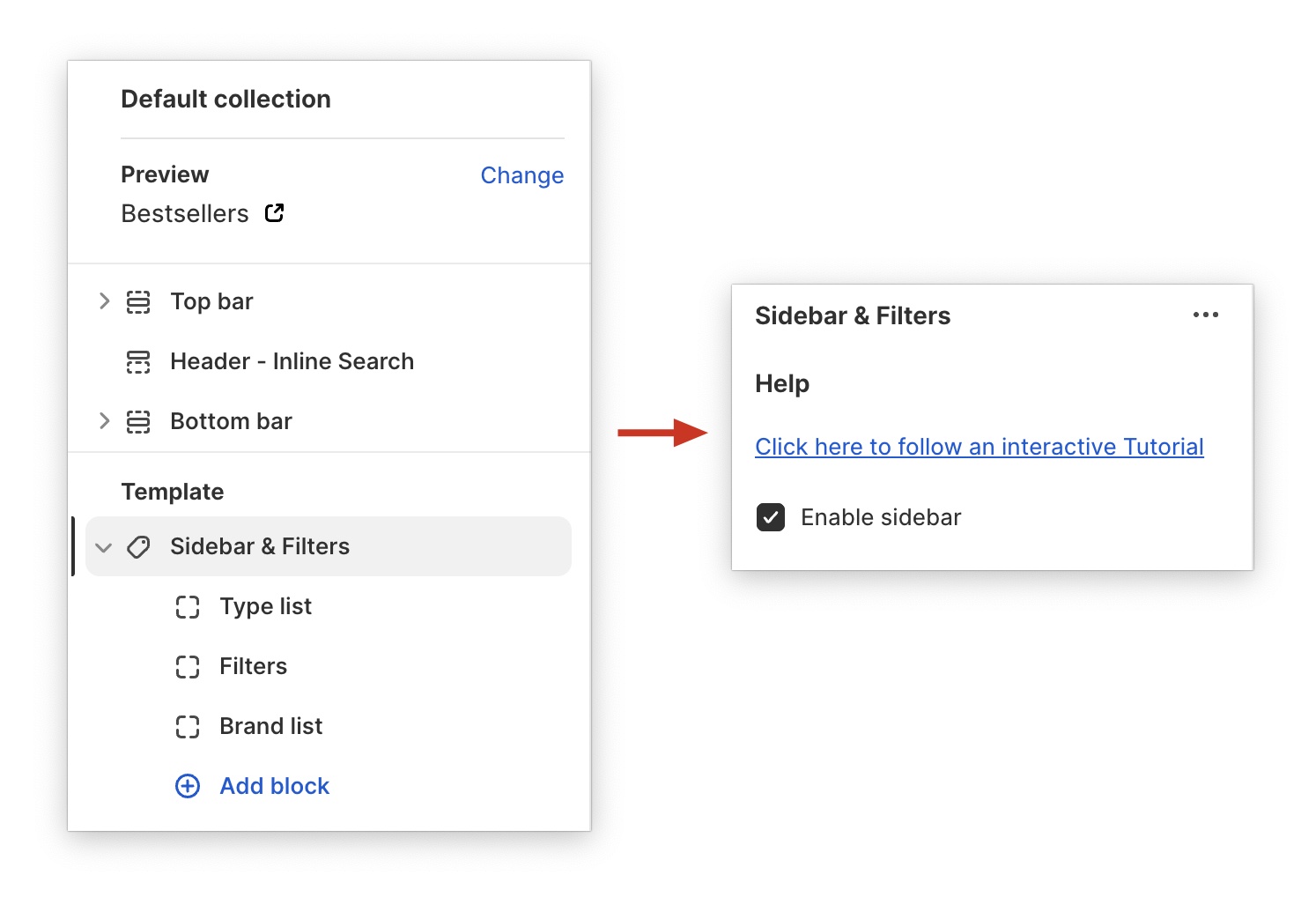Select the Brand list block
Image resolution: width=1316 pixels, height=897 pixels.
click(270, 726)
